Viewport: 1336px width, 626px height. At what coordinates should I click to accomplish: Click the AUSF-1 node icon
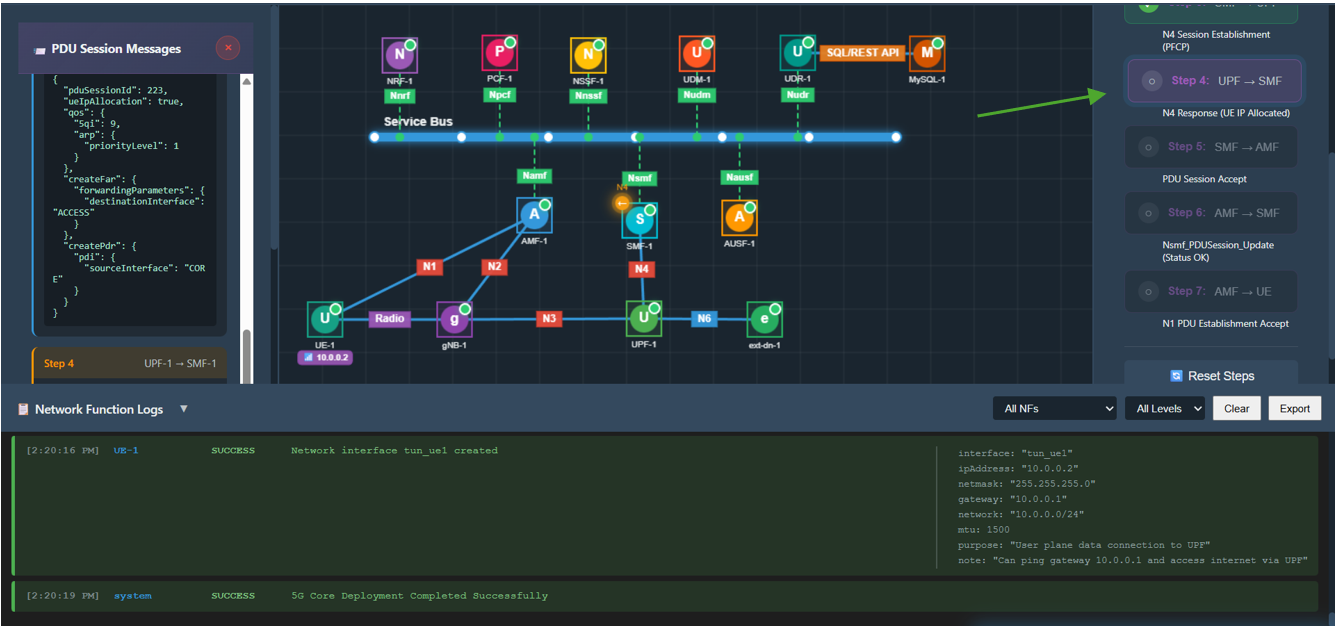click(739, 217)
